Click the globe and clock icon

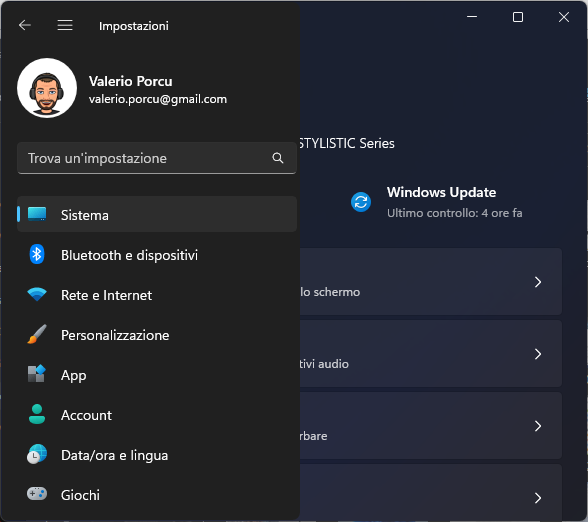tap(37, 454)
